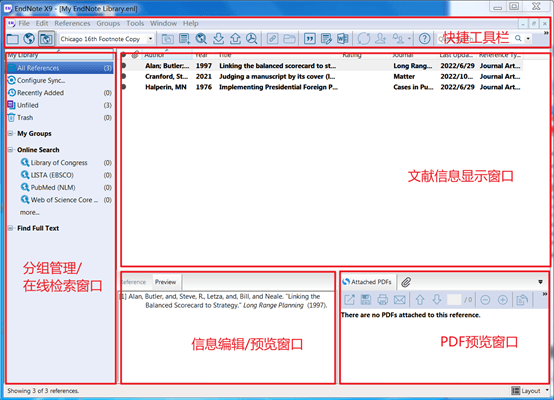Click the Format Bibliography toolbar icon
Screen dimensions: 554x400
[326, 39]
